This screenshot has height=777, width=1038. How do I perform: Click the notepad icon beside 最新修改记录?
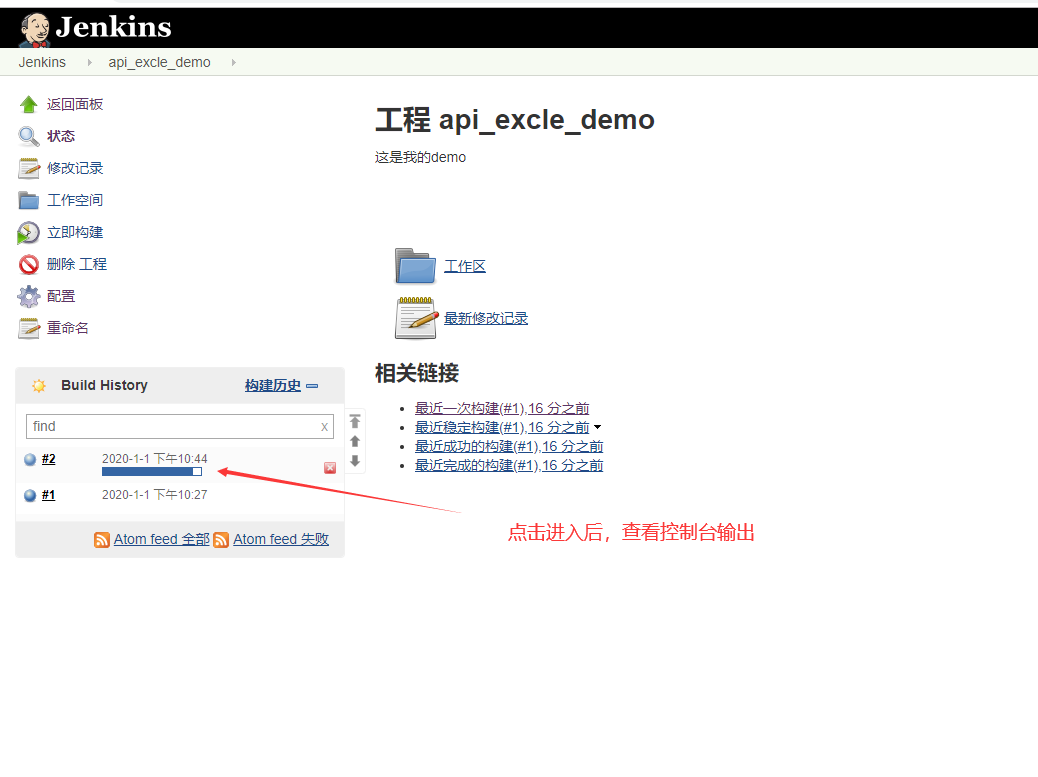pos(416,318)
